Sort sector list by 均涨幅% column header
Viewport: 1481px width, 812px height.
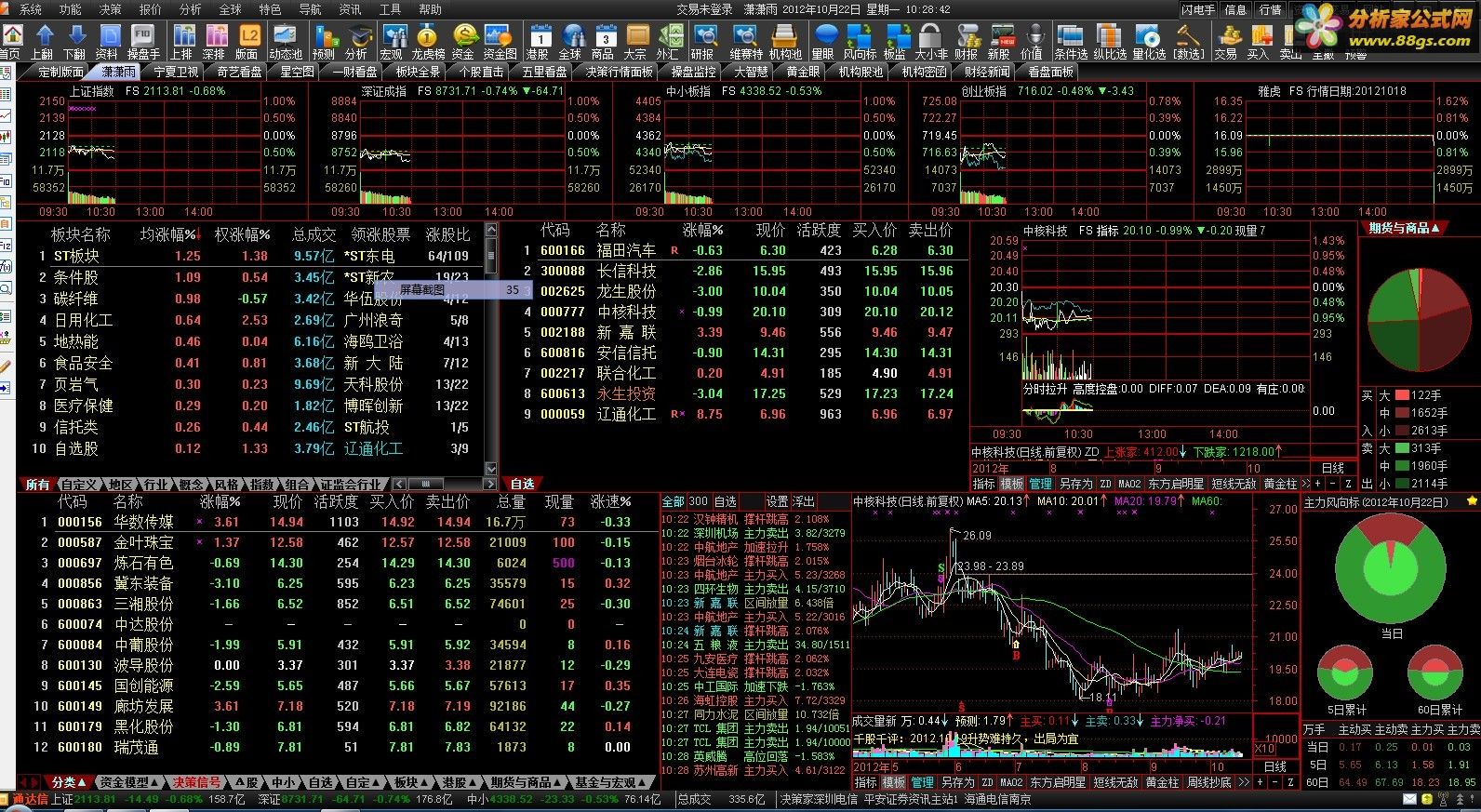click(168, 234)
